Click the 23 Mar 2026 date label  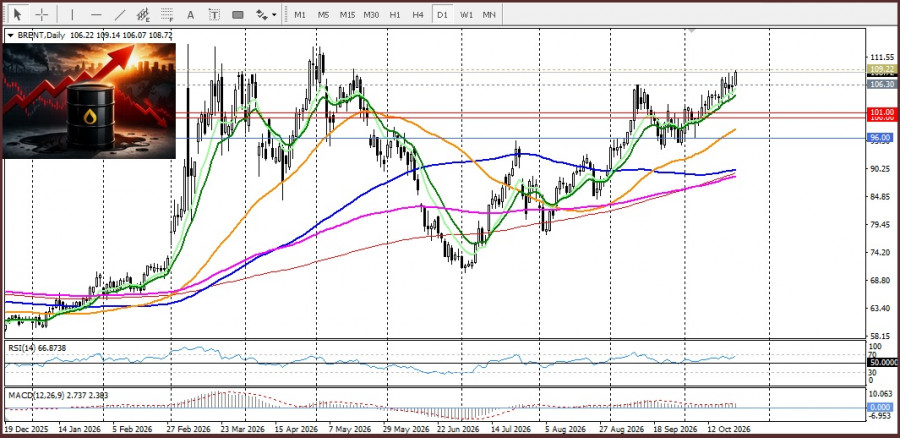coord(243,429)
